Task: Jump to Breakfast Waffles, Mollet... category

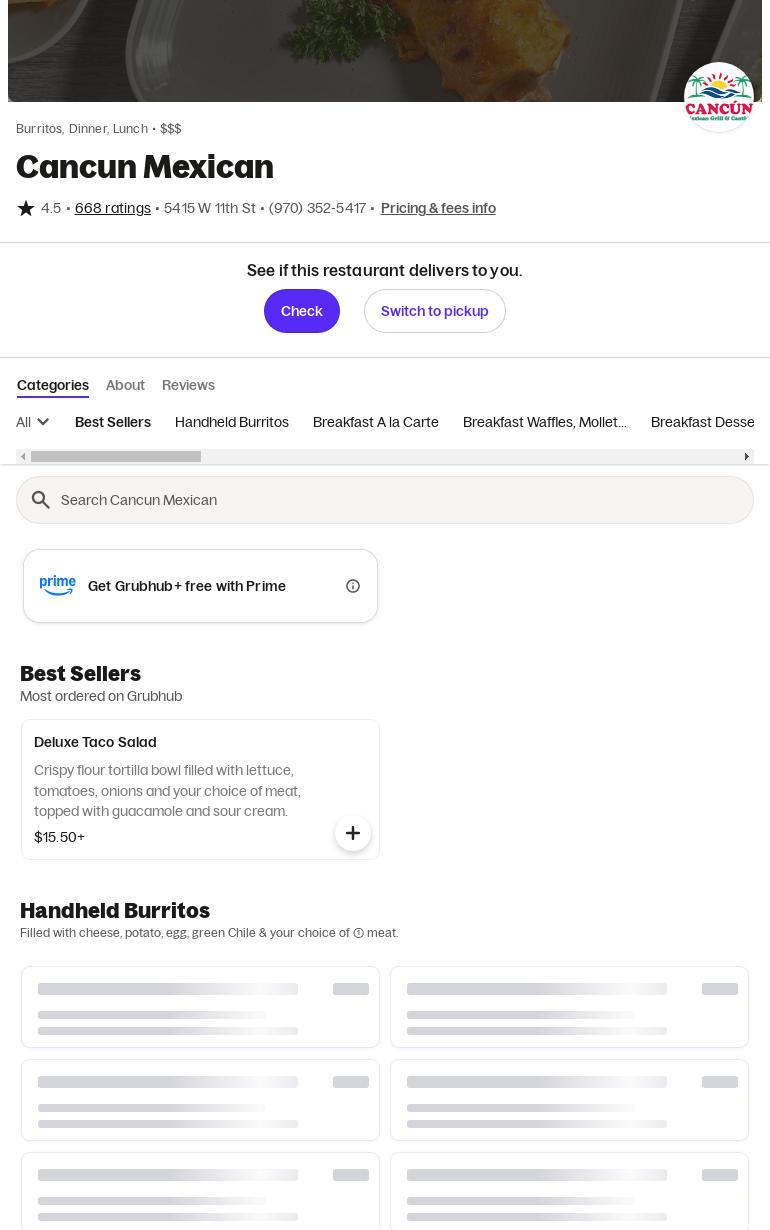Action: 545,422
